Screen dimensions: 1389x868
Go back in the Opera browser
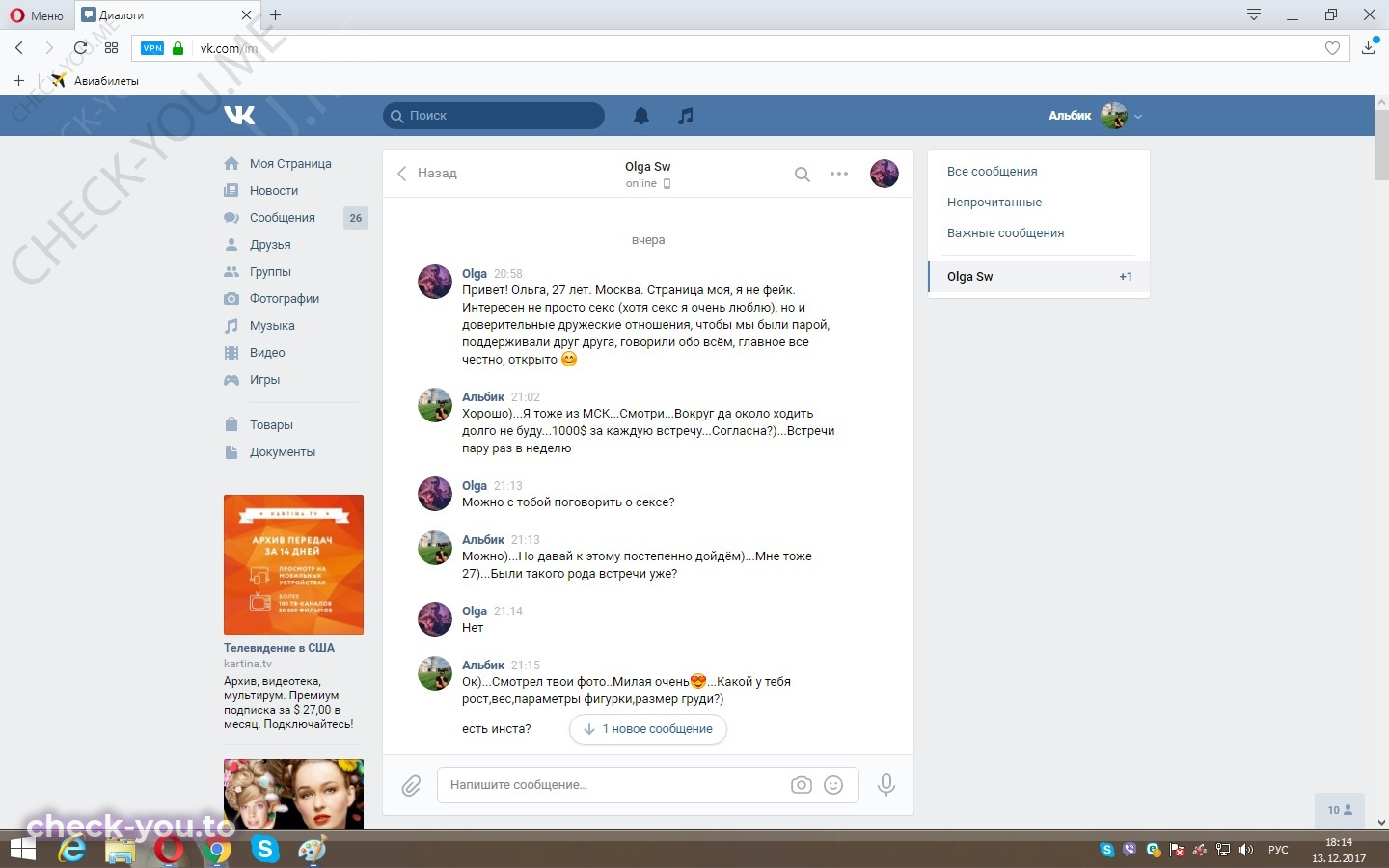click(19, 47)
